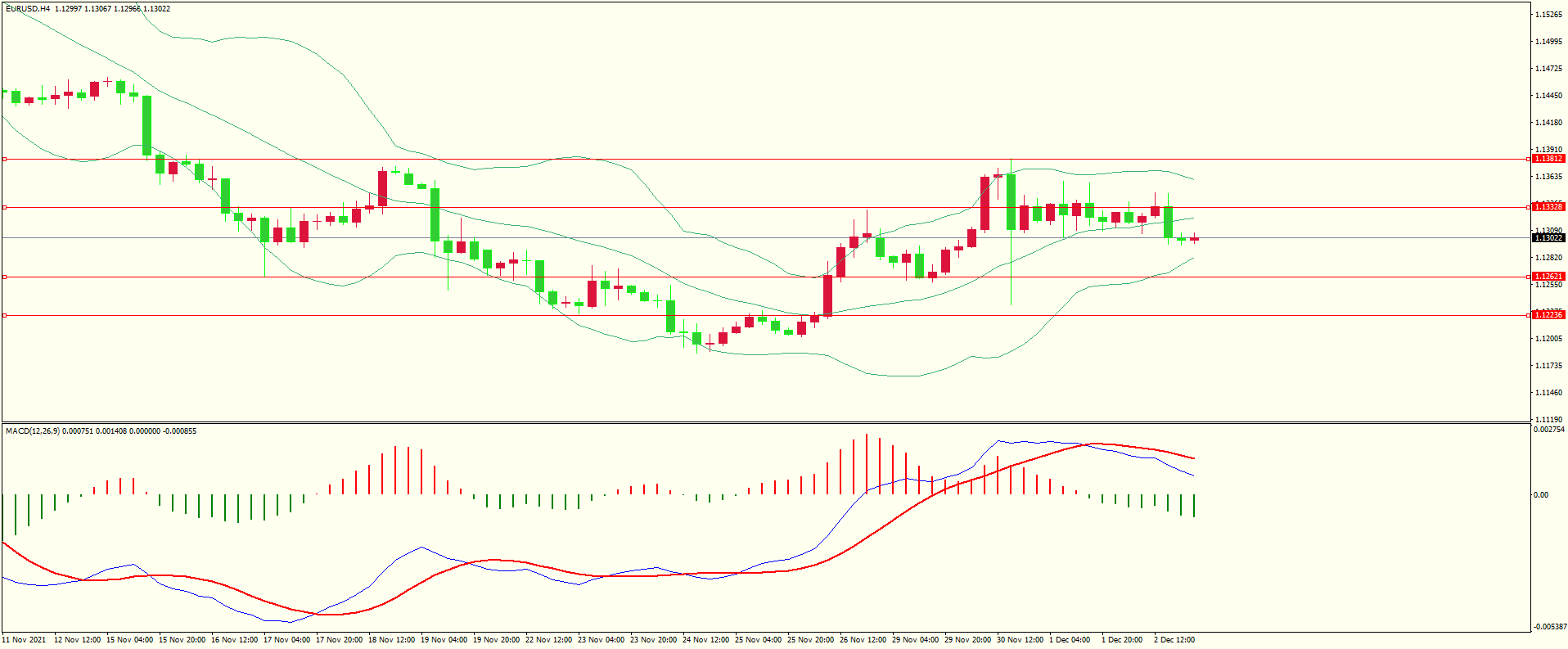This screenshot has width=1568, height=649.
Task: Click the 11 Nov 2021 time label
Action: coord(25,640)
